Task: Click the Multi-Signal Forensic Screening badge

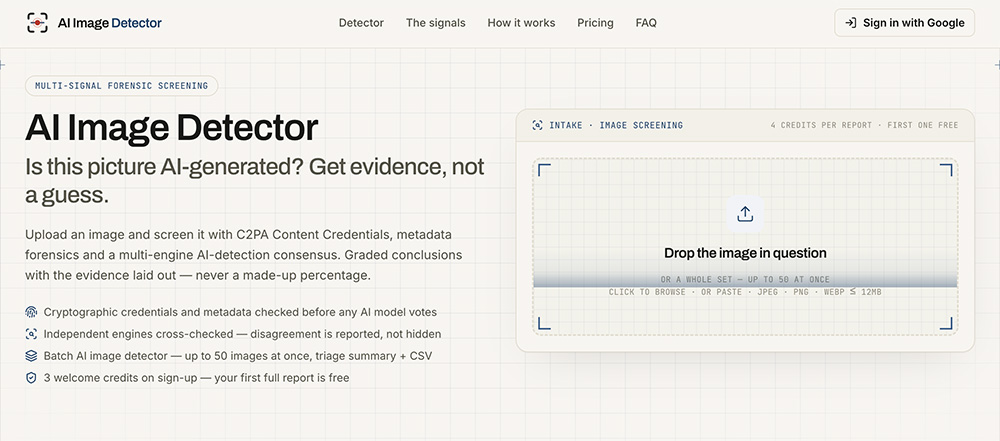Action: pyautogui.click(x=121, y=86)
